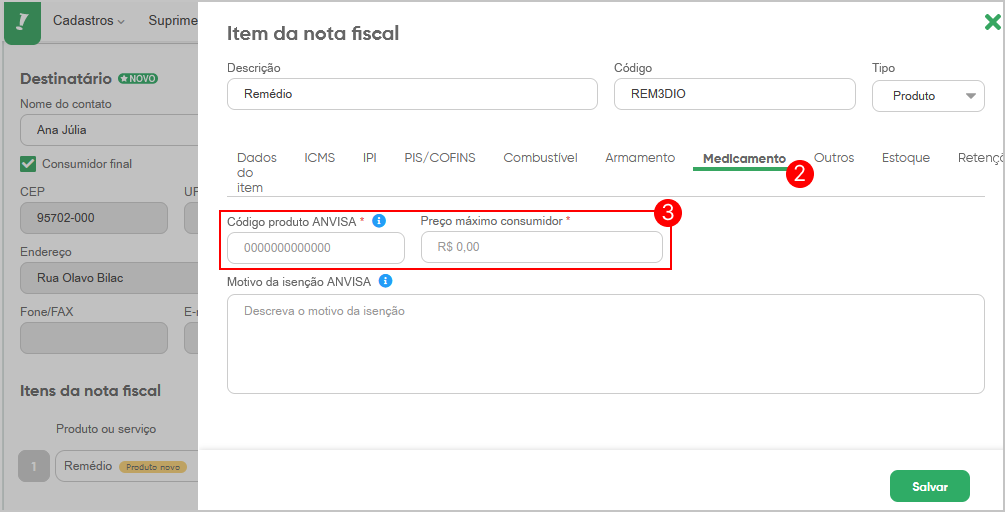This screenshot has width=1005, height=512.
Task: Select the Medicamento tab
Action: click(744, 158)
